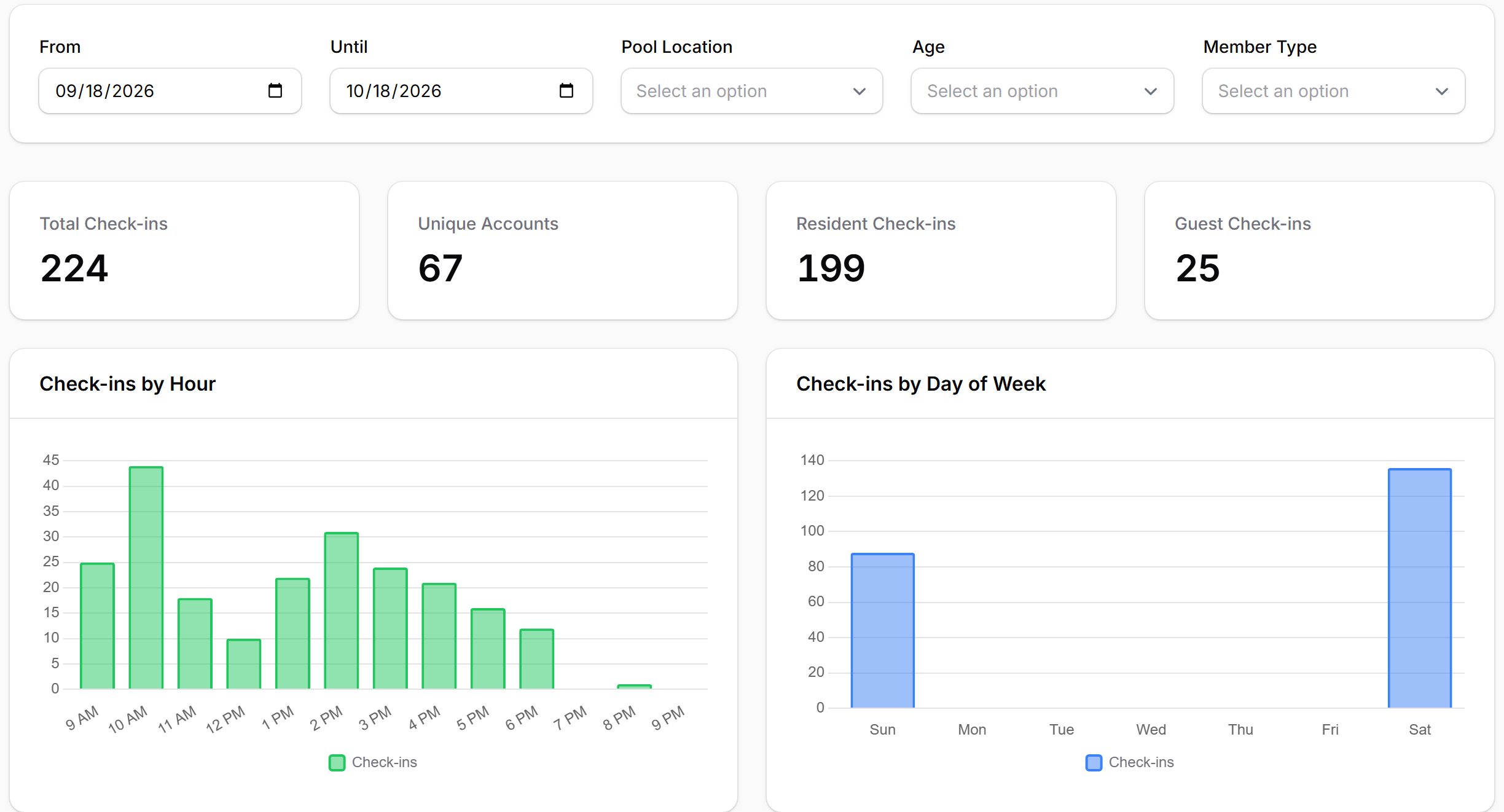Image resolution: width=1504 pixels, height=812 pixels.
Task: Open calendar picker in From date field
Action: (275, 91)
